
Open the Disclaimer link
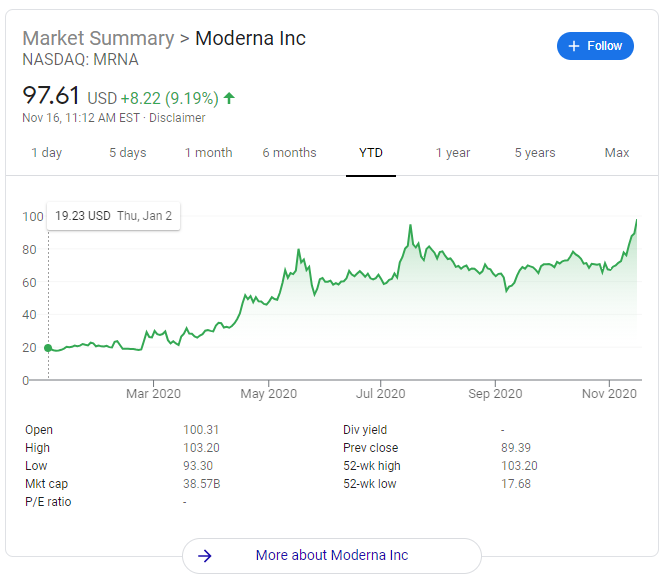[177, 118]
